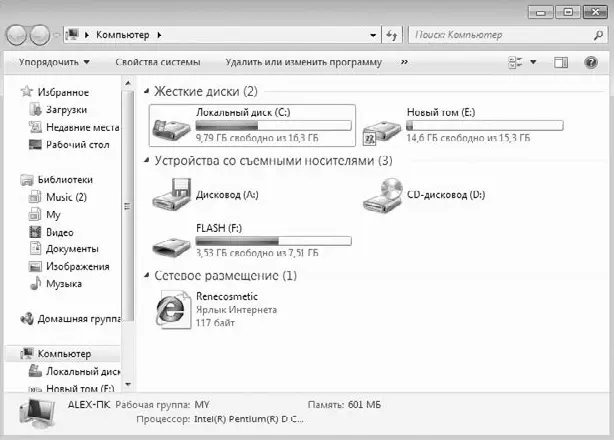Click arrow before Компьютер in address bar

pyautogui.click(x=87, y=35)
